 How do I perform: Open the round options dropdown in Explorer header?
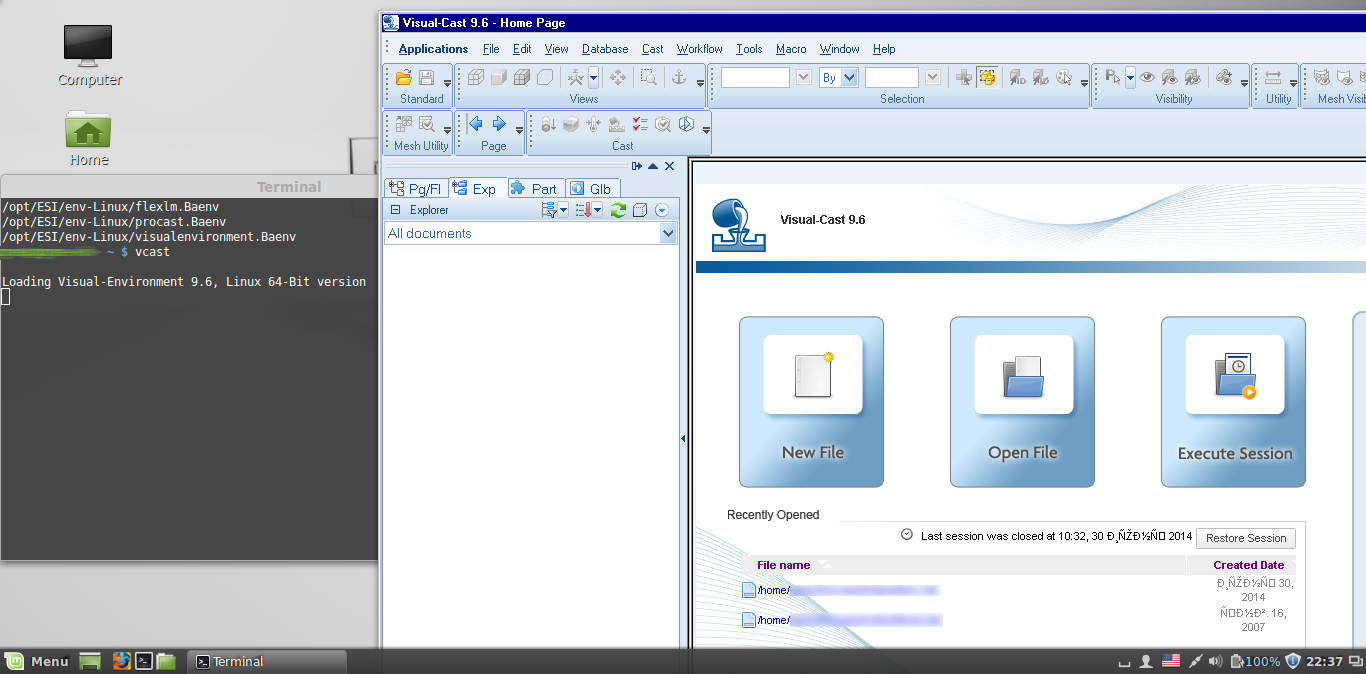click(661, 210)
